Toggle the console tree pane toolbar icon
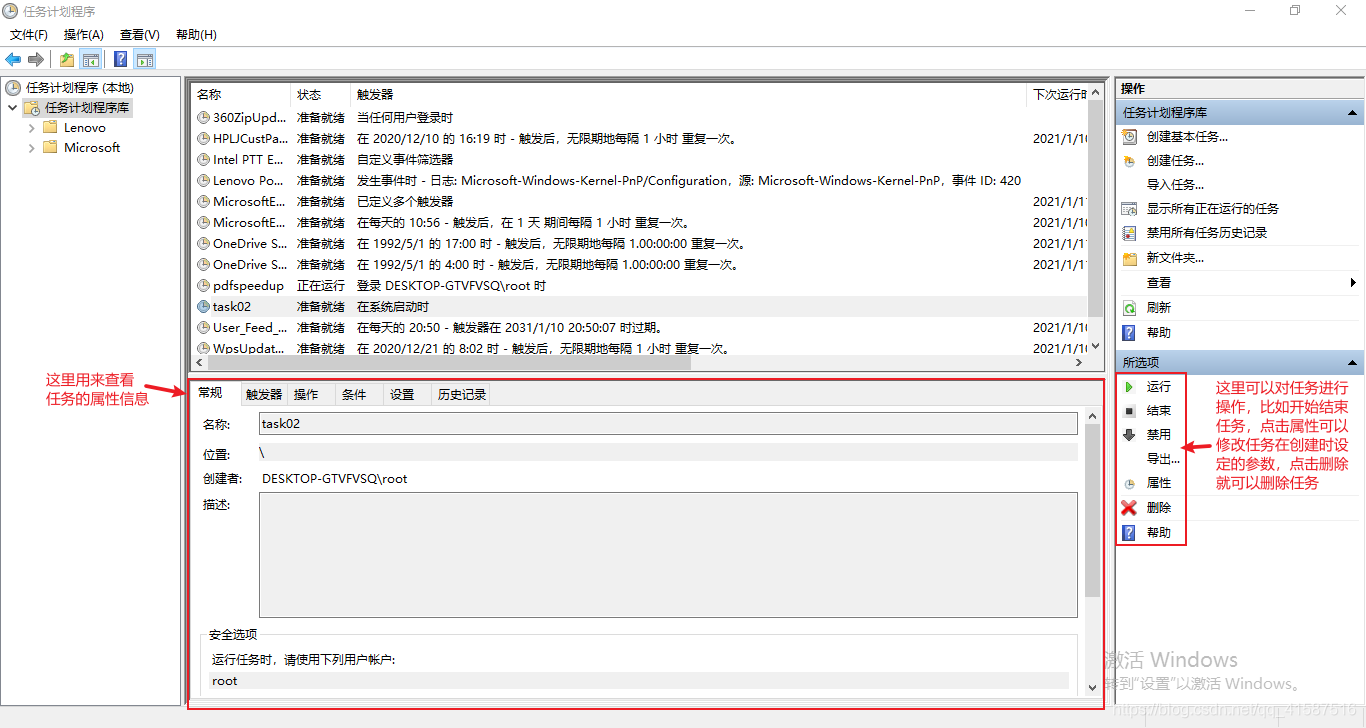 [91, 59]
